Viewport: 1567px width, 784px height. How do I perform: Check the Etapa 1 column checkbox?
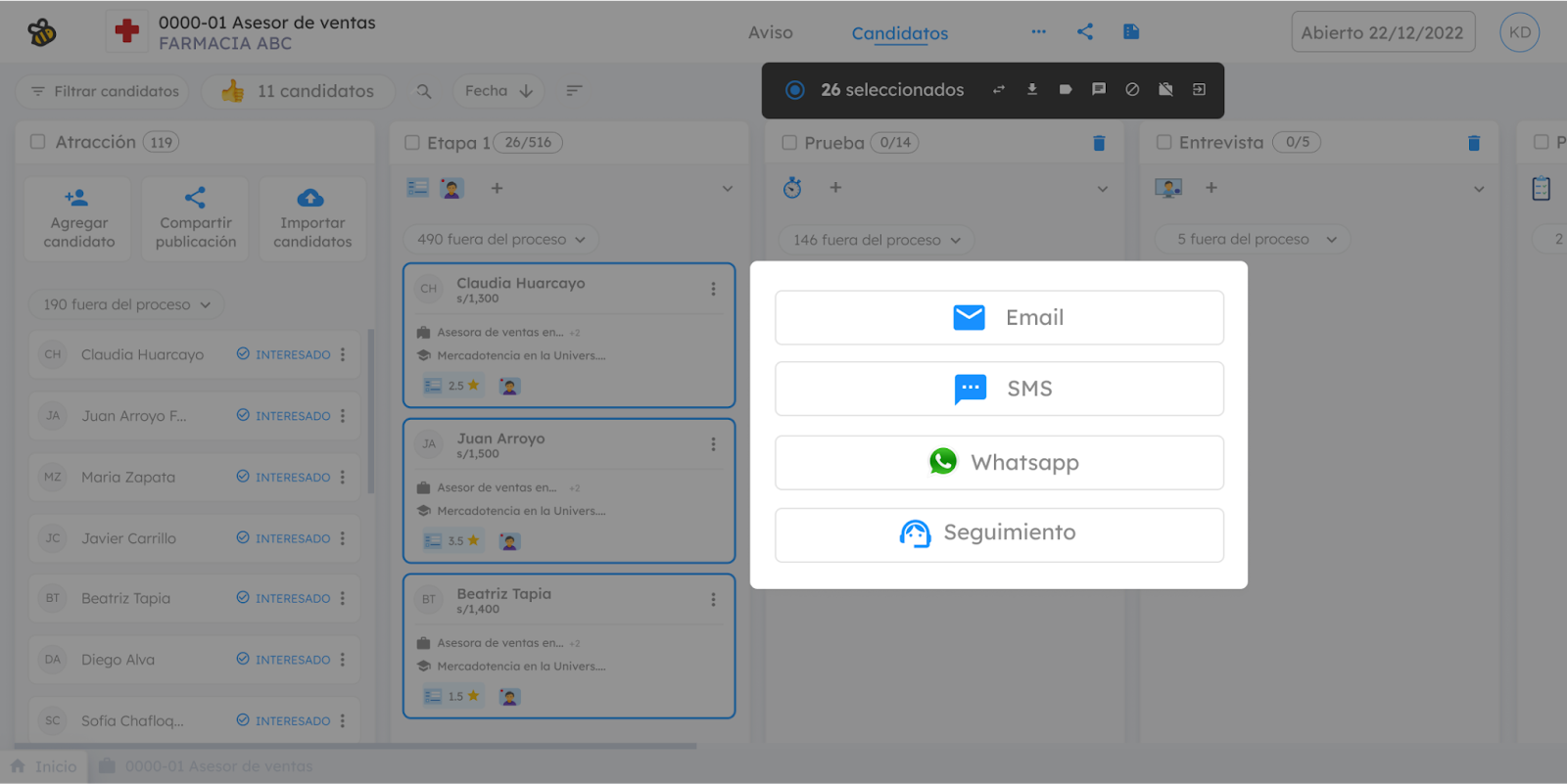(x=412, y=143)
